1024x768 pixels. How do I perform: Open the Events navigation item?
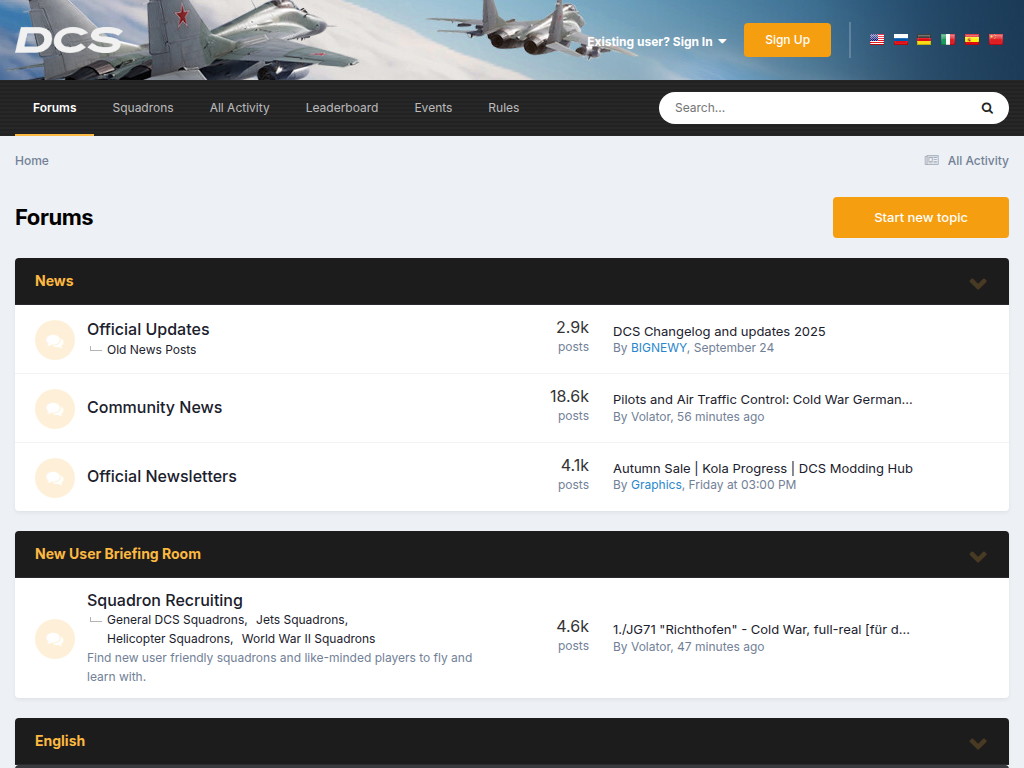click(433, 108)
